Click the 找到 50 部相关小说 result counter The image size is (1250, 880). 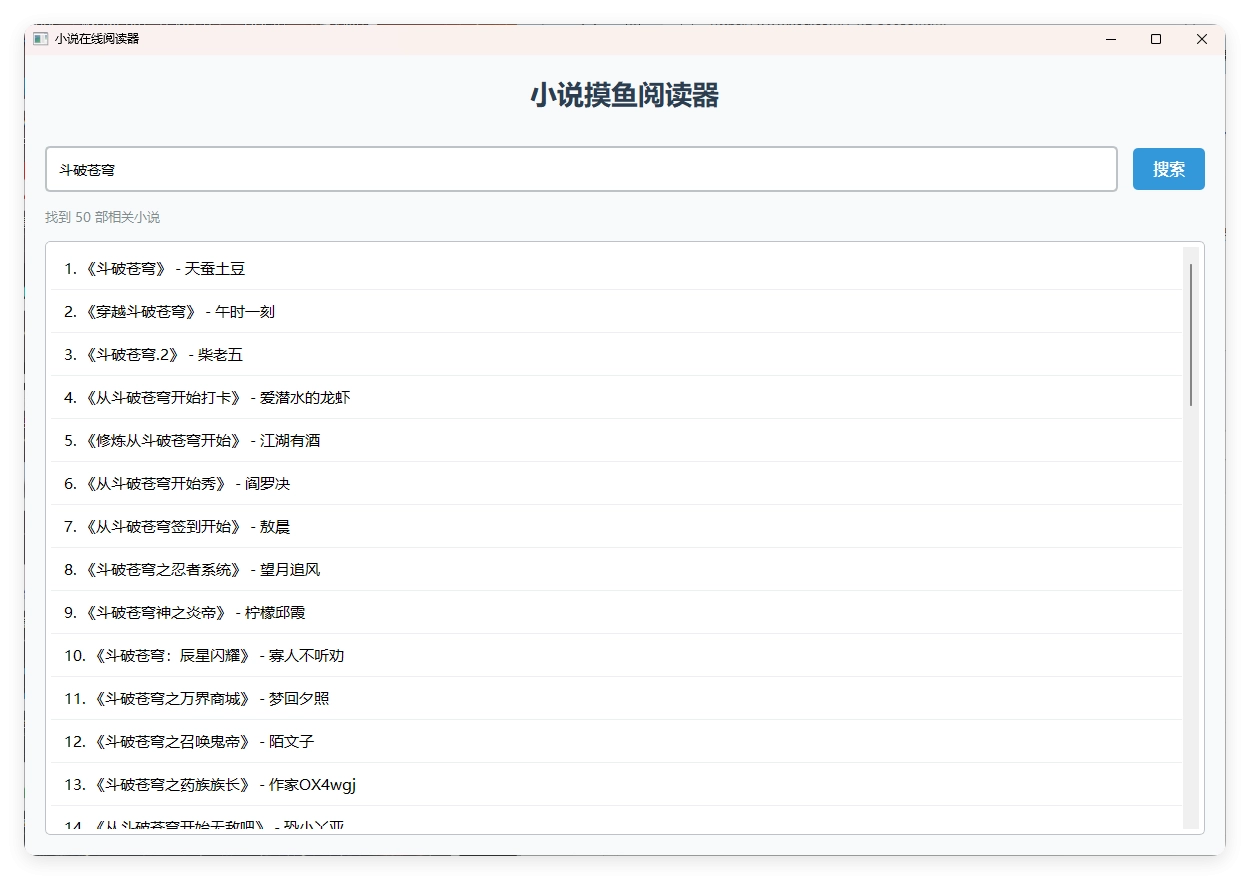tap(103, 216)
